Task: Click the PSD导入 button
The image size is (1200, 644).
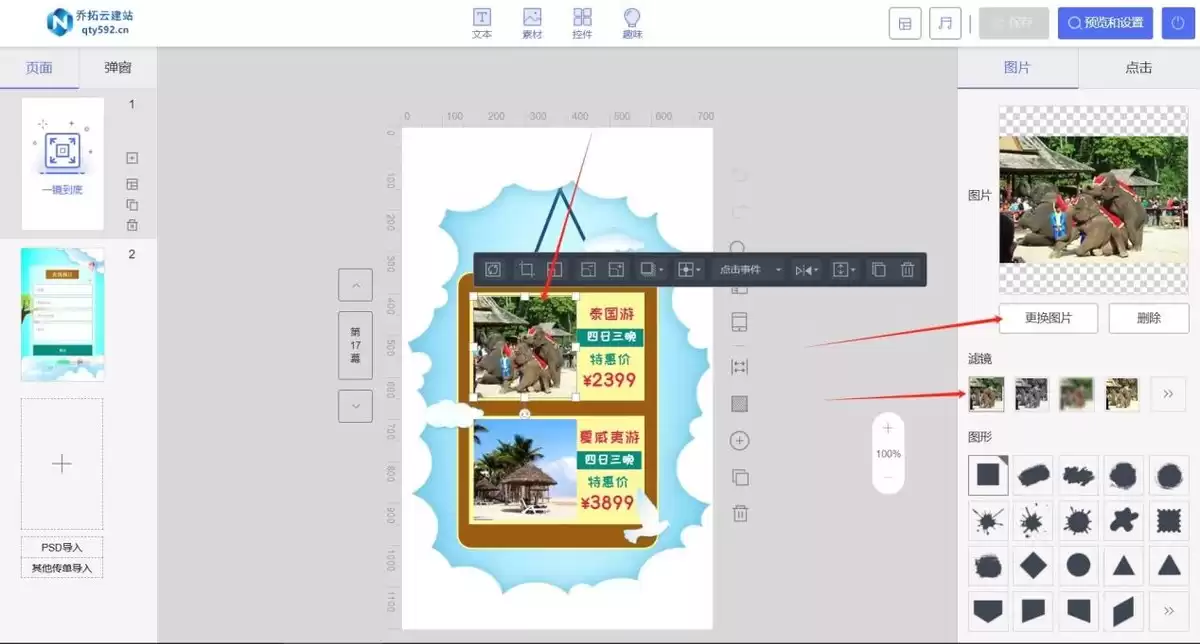Action: 62,548
